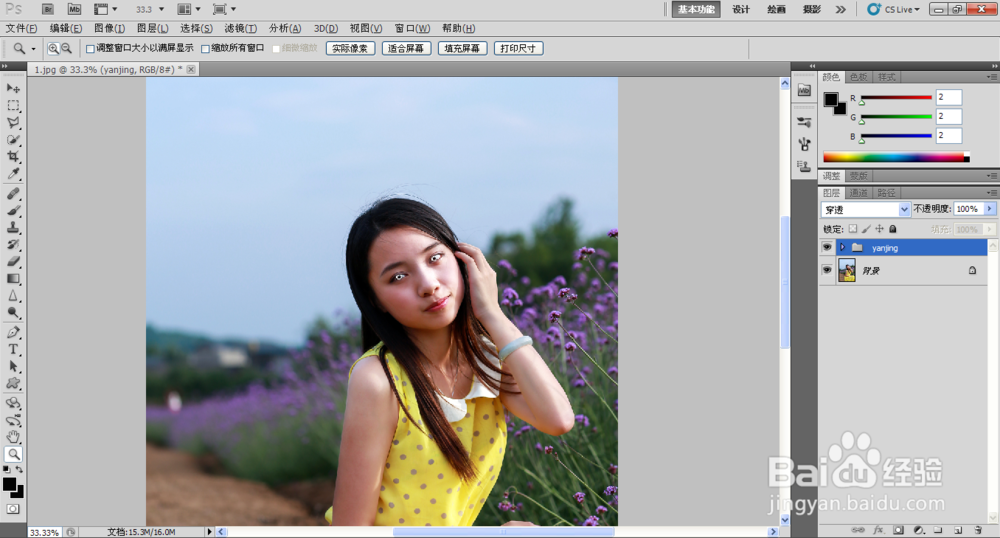Open the 图像(I) menu
Viewport: 1000px width, 538px height.
pos(110,28)
